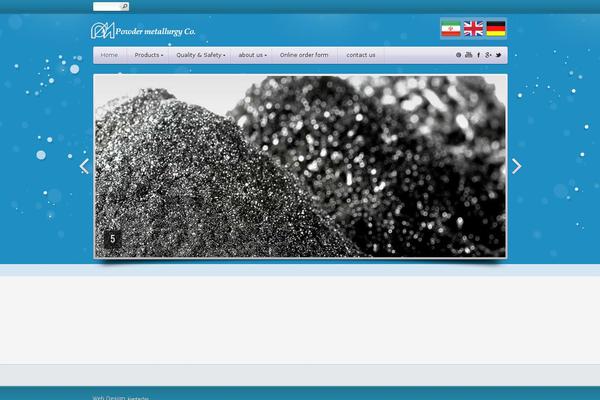Viewport: 600px width, 400px height.
Task: Click into the search text field
Action: pyautogui.click(x=106, y=6)
